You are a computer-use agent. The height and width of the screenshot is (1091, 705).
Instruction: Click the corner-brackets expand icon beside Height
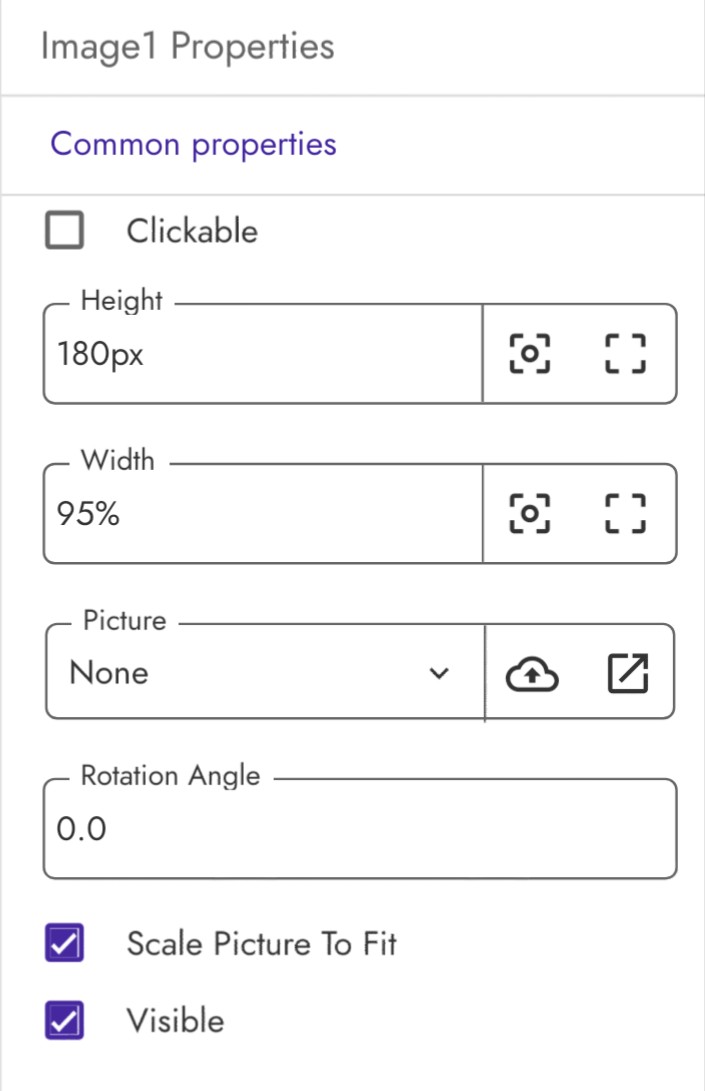click(x=627, y=354)
